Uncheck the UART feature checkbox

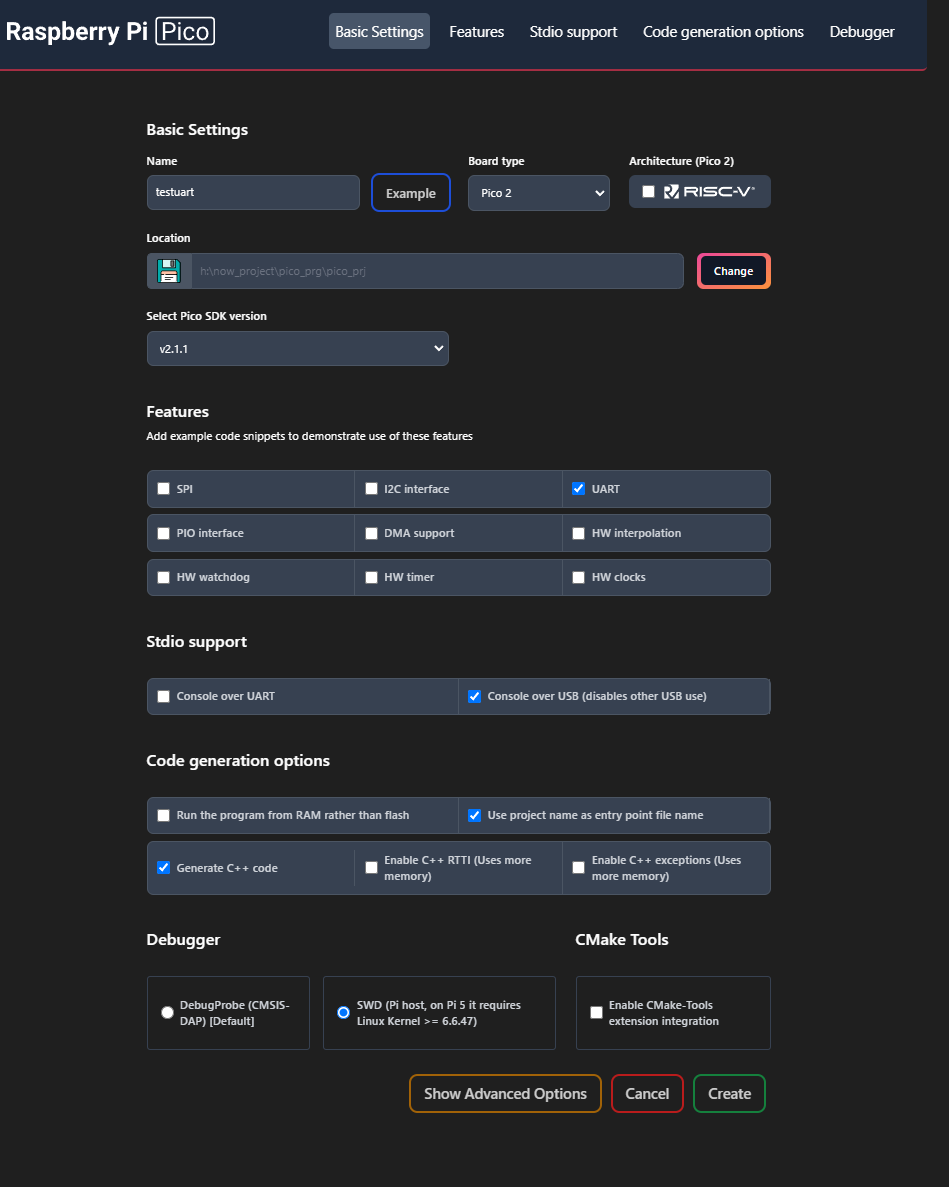tap(579, 488)
